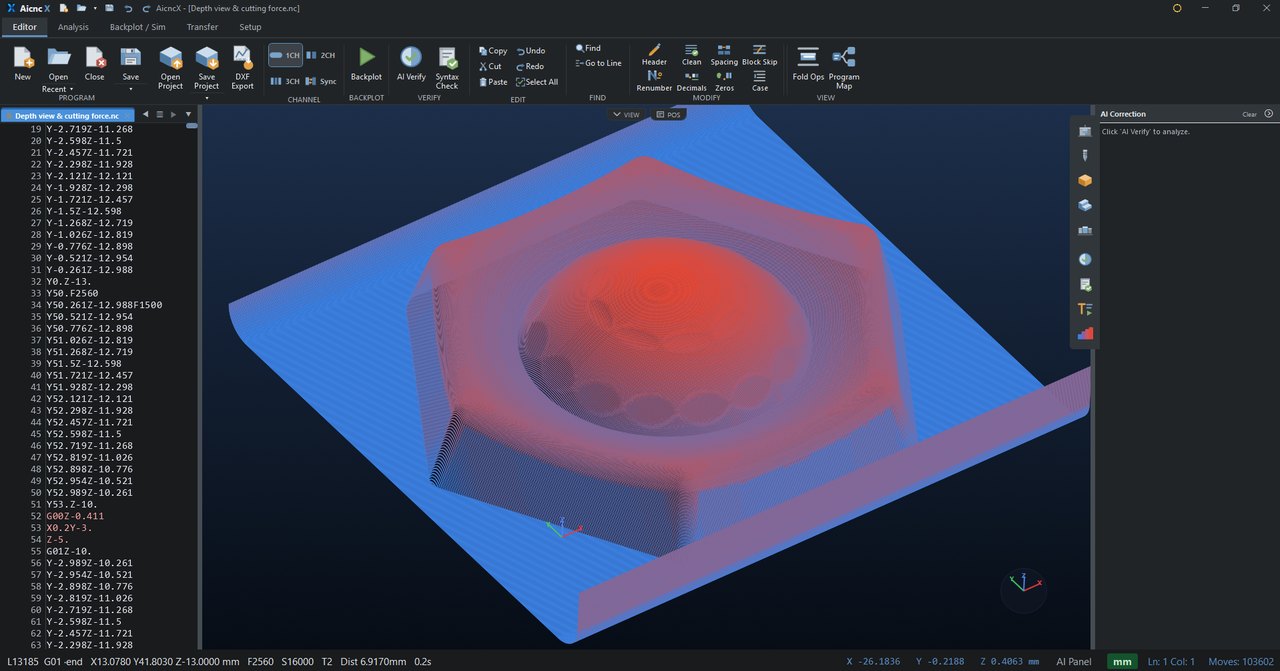The height and width of the screenshot is (671, 1280).
Task: Click Select All in the Edit group
Action: tap(537, 82)
